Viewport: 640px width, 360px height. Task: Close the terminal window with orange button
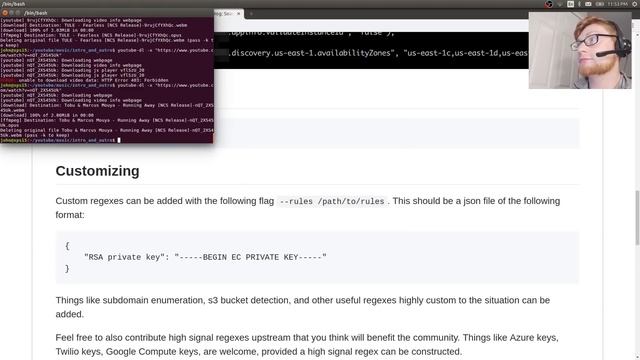(5, 13)
